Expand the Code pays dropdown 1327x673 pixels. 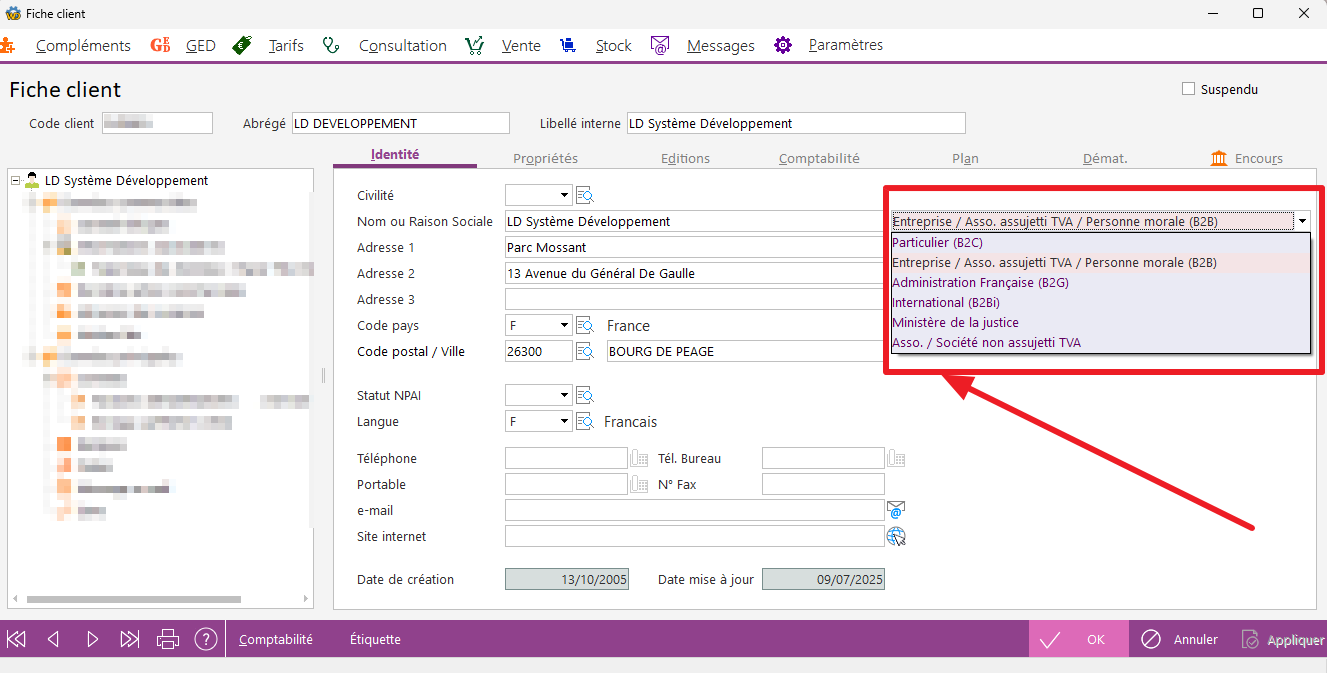tap(564, 326)
